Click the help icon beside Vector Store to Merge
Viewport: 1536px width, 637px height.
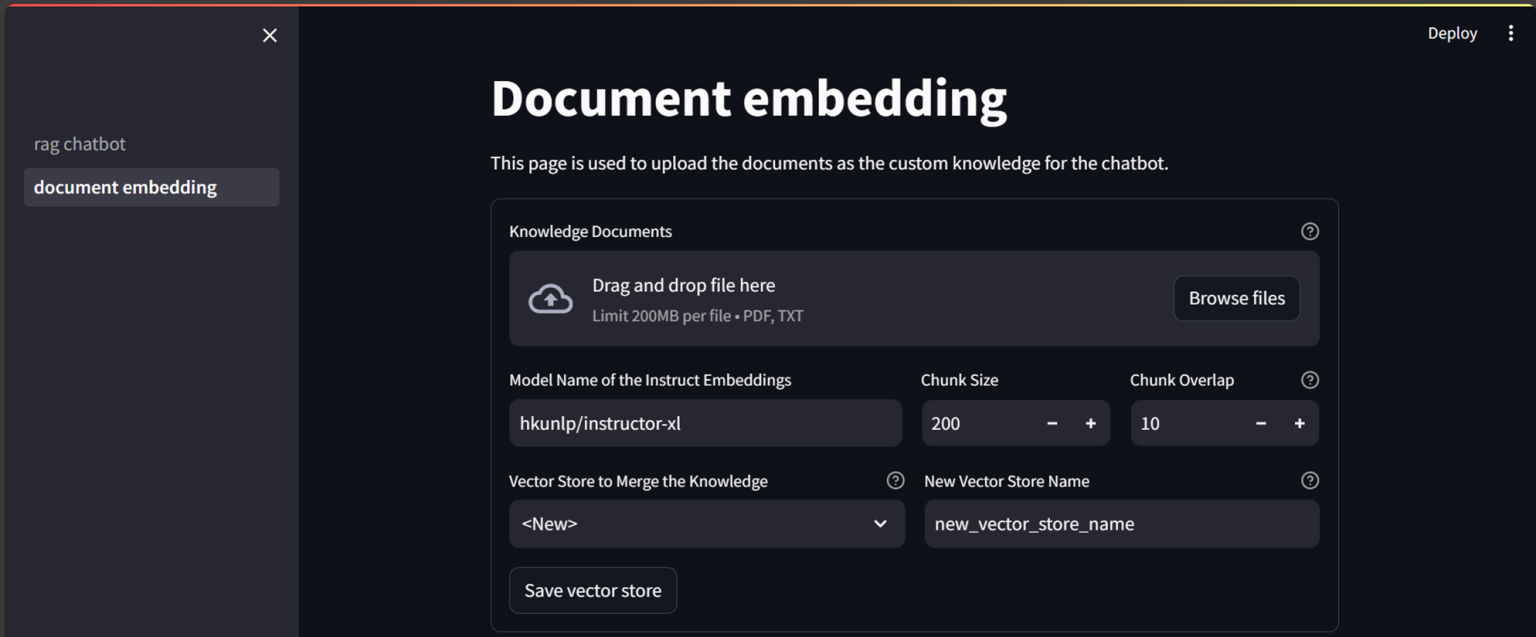[895, 480]
